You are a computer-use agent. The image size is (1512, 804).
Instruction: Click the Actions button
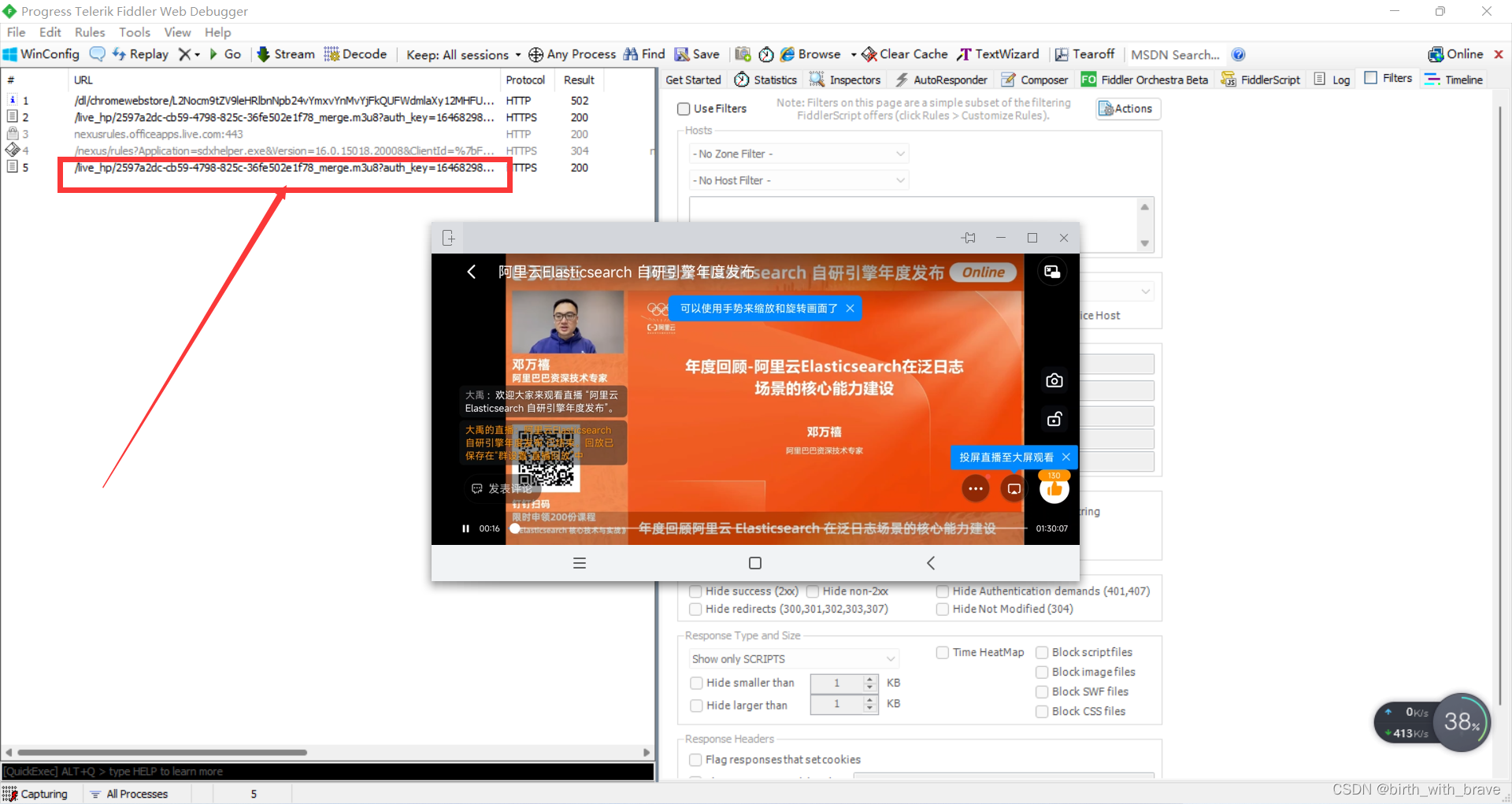[x=1128, y=109]
